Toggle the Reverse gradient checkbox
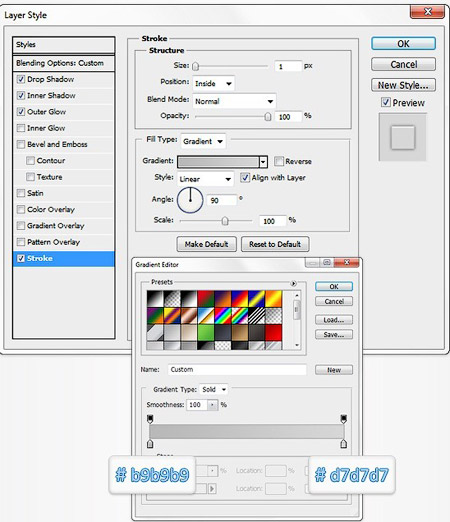The image size is (450, 522). 279,161
